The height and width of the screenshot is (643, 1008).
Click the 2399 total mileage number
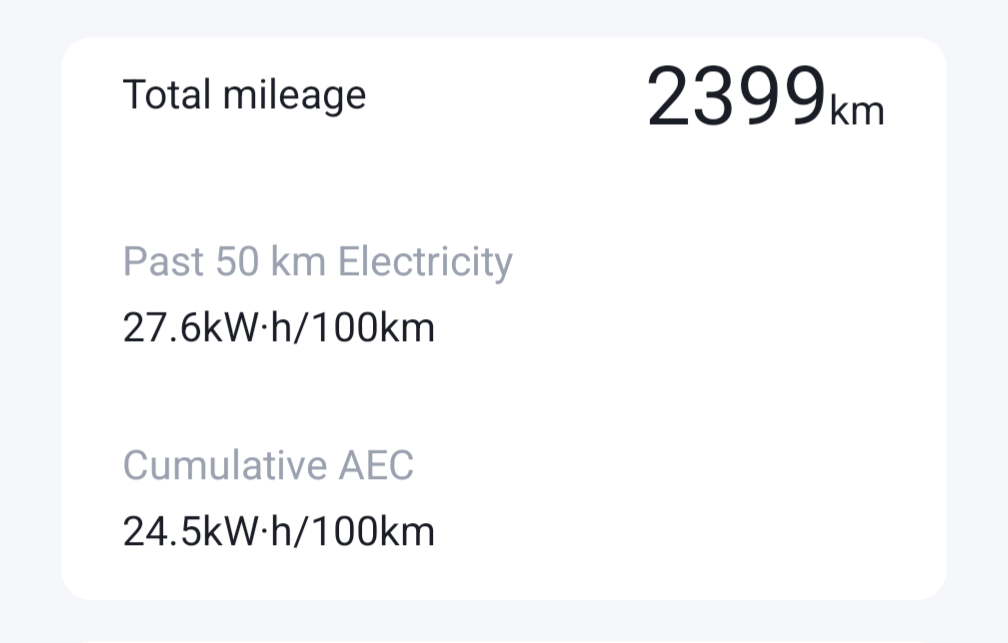pyautogui.click(x=736, y=99)
